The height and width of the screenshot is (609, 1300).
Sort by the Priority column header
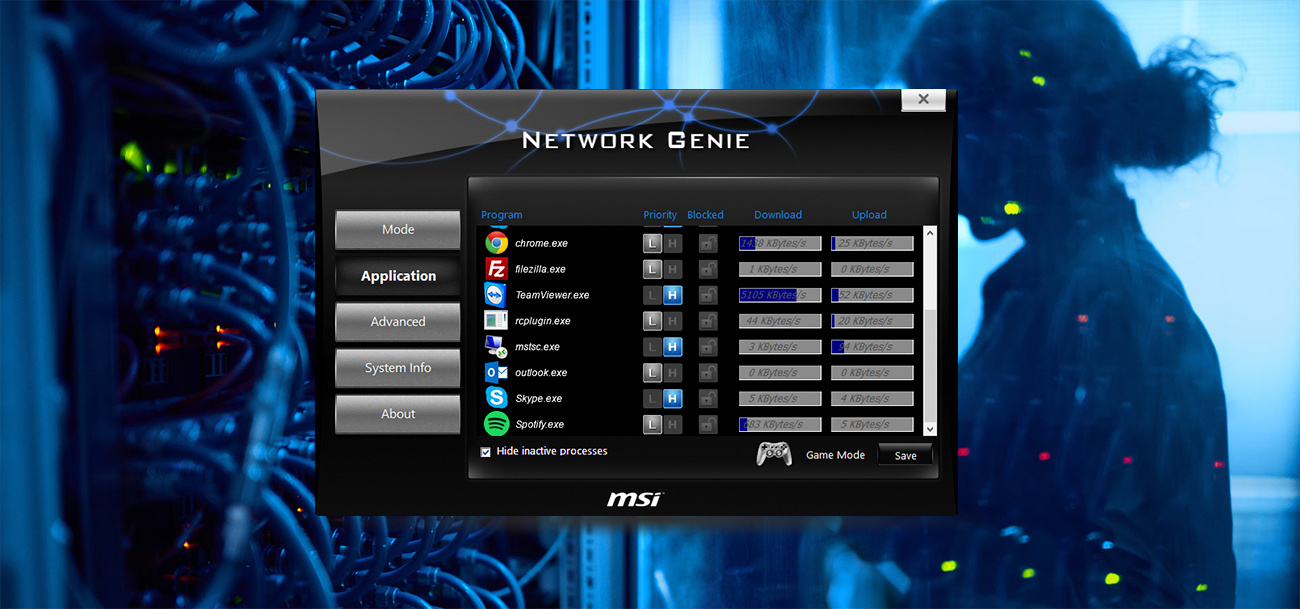click(x=660, y=215)
